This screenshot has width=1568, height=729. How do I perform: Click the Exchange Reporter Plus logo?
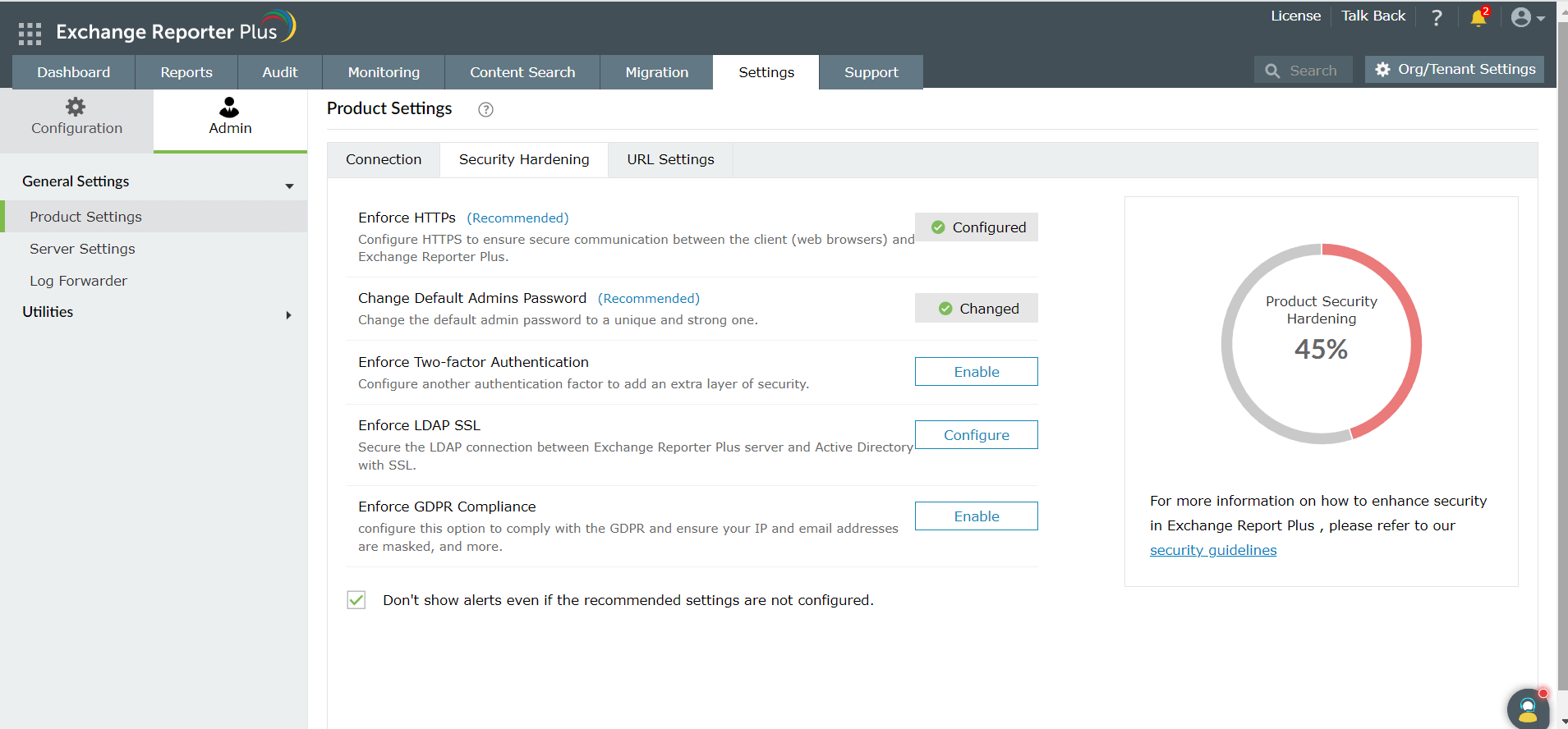pyautogui.click(x=176, y=29)
